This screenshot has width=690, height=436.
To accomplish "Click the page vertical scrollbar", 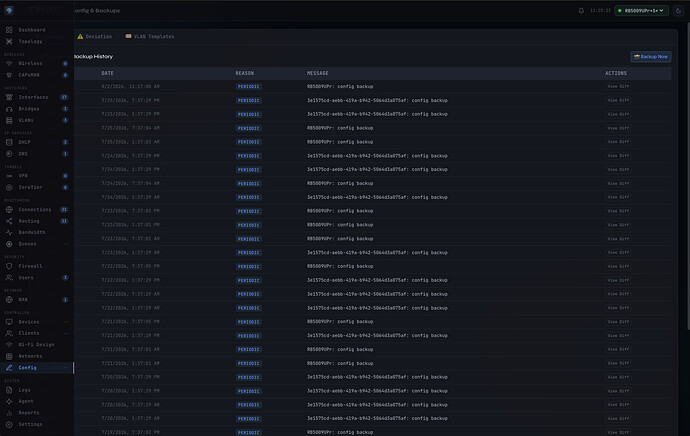I will (x=688, y=176).
